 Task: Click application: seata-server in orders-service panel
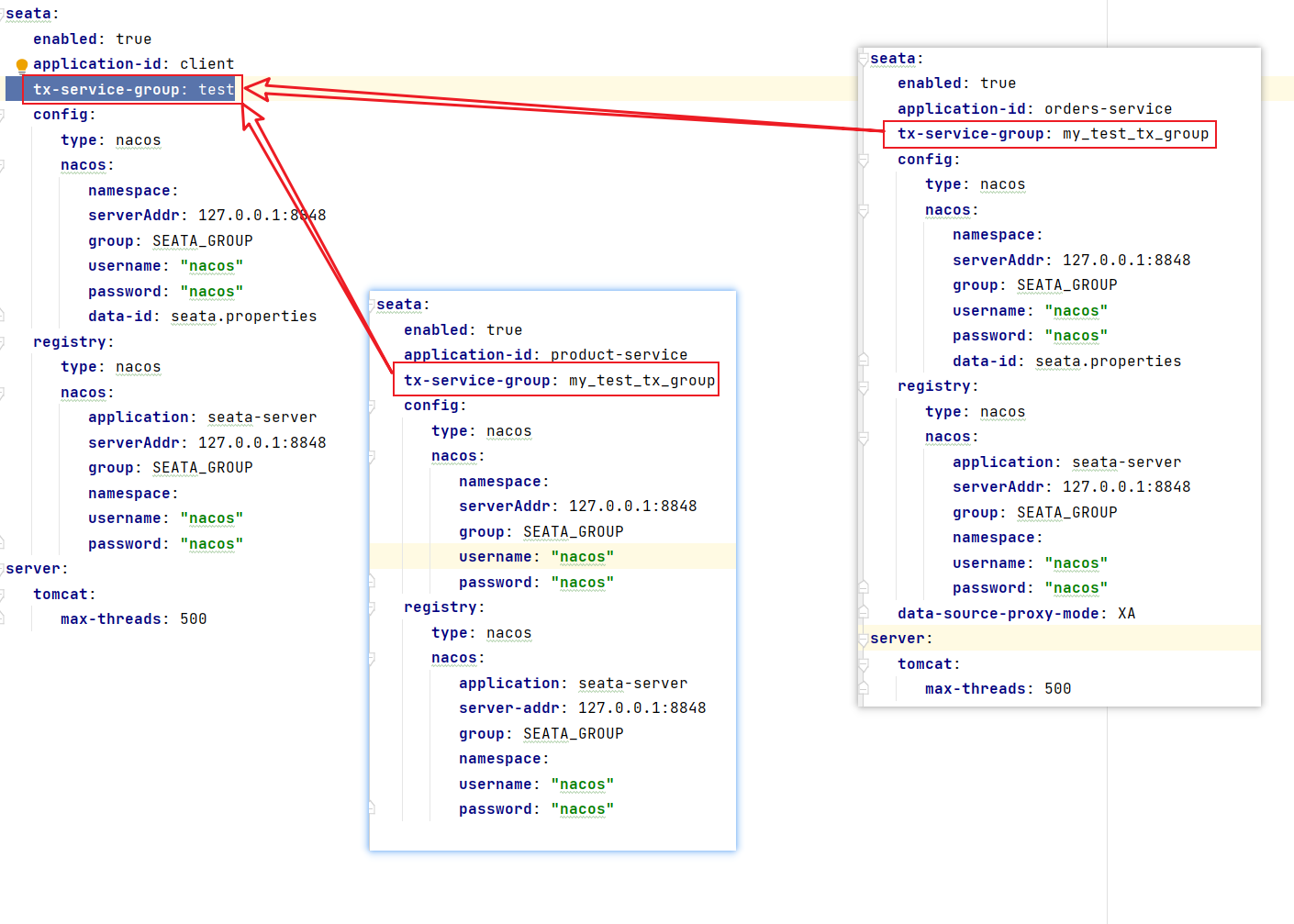[1066, 462]
